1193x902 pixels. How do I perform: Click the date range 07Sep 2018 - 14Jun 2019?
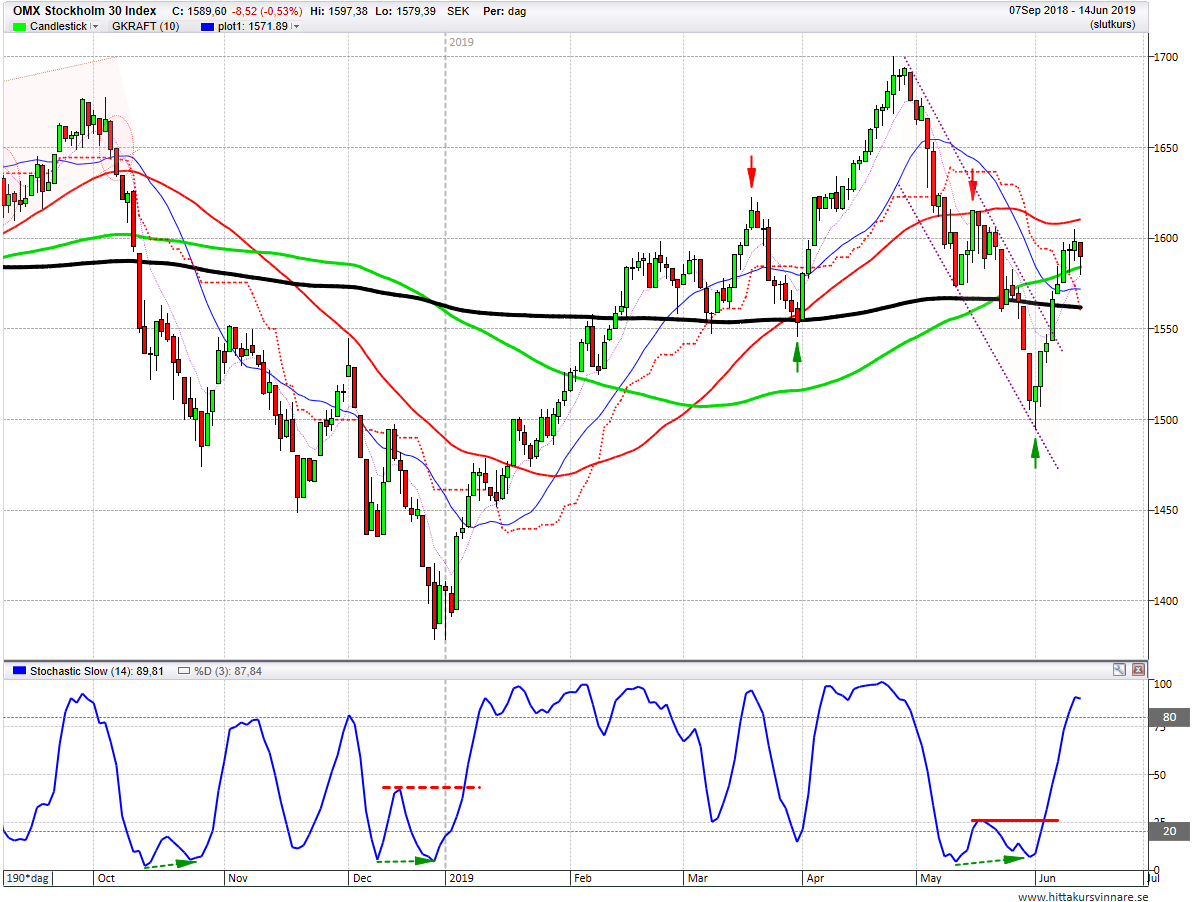[x=1072, y=11]
